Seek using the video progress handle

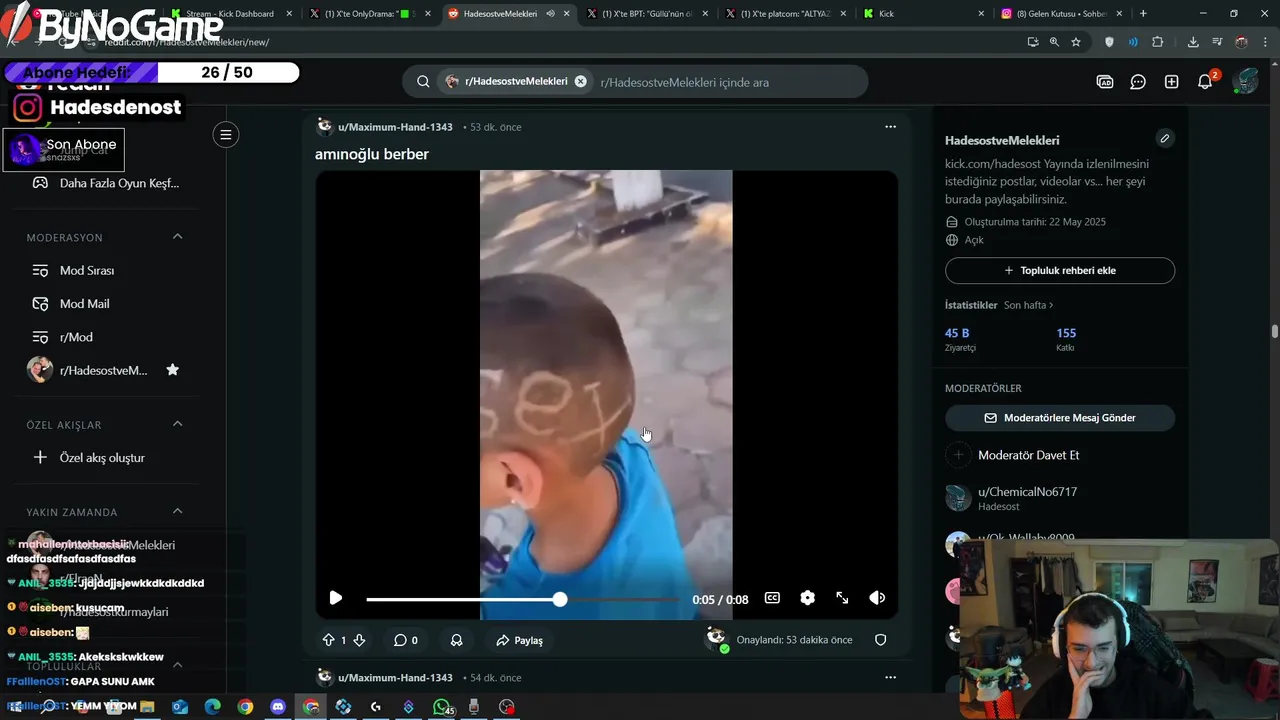coord(560,599)
